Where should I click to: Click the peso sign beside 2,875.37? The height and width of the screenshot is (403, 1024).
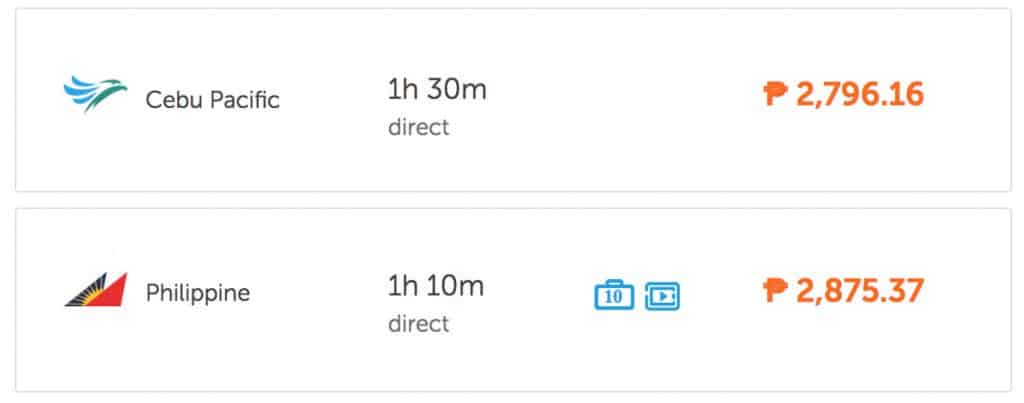[x=775, y=291]
